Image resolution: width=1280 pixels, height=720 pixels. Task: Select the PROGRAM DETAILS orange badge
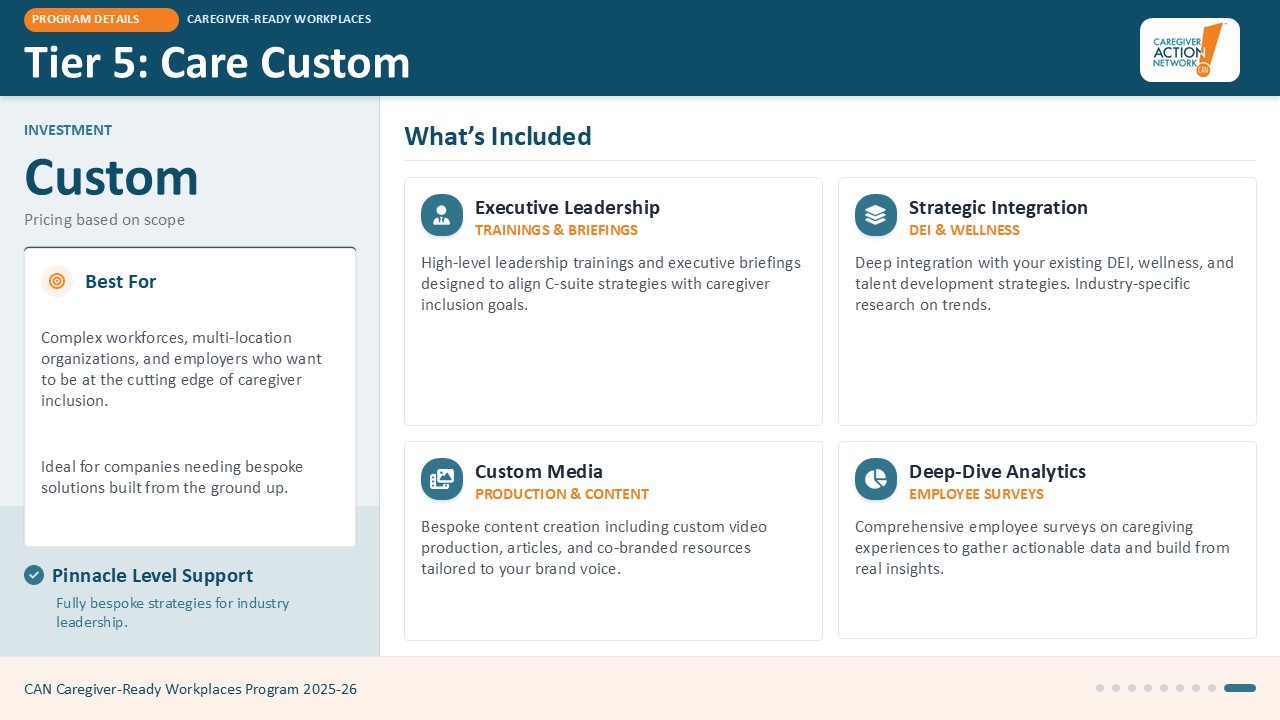point(100,19)
